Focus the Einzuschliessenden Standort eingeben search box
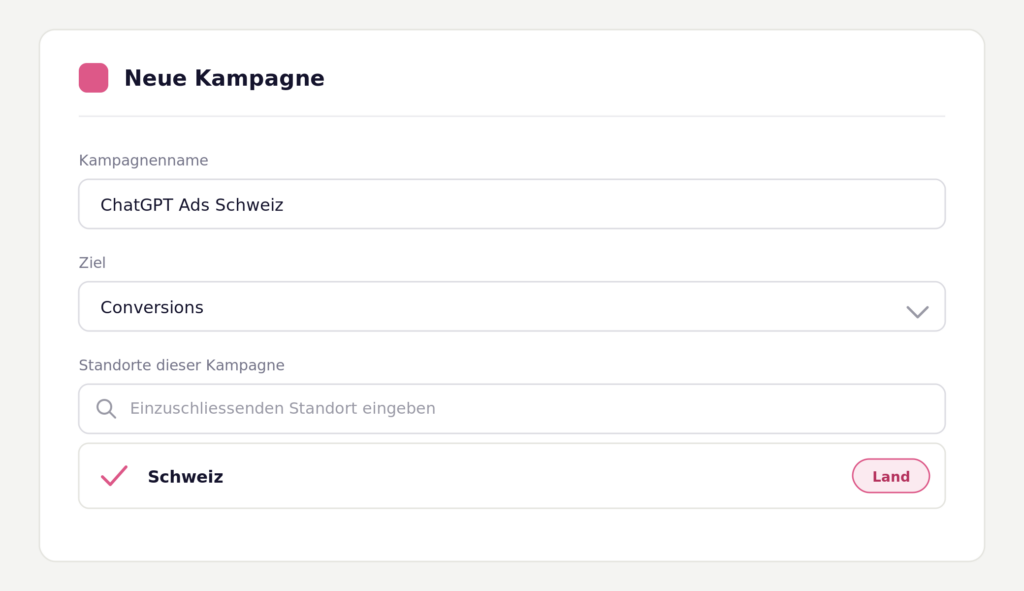The image size is (1024, 591). click(x=512, y=409)
